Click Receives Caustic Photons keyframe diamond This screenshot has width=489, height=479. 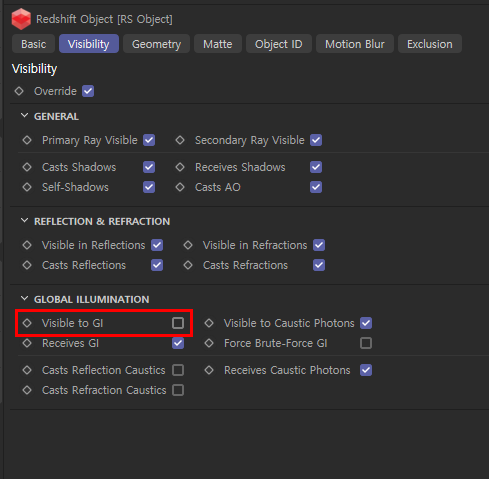coord(209,370)
